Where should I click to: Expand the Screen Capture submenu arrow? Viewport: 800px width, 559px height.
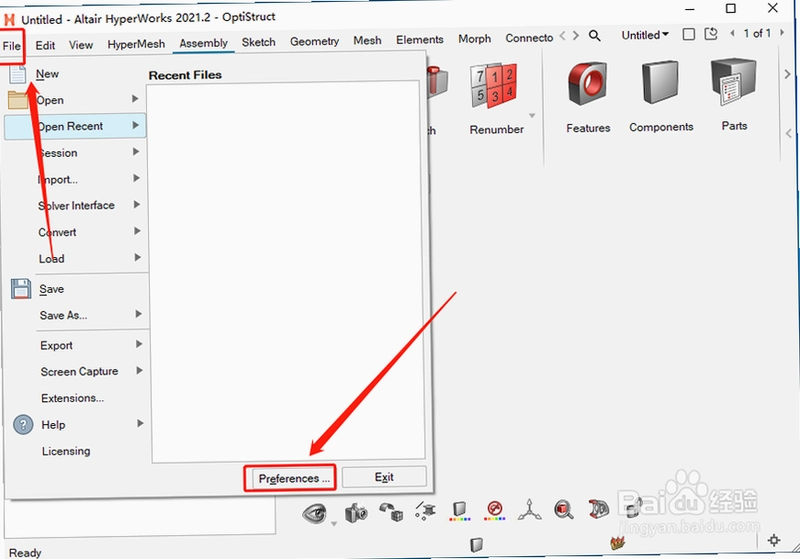click(x=139, y=370)
